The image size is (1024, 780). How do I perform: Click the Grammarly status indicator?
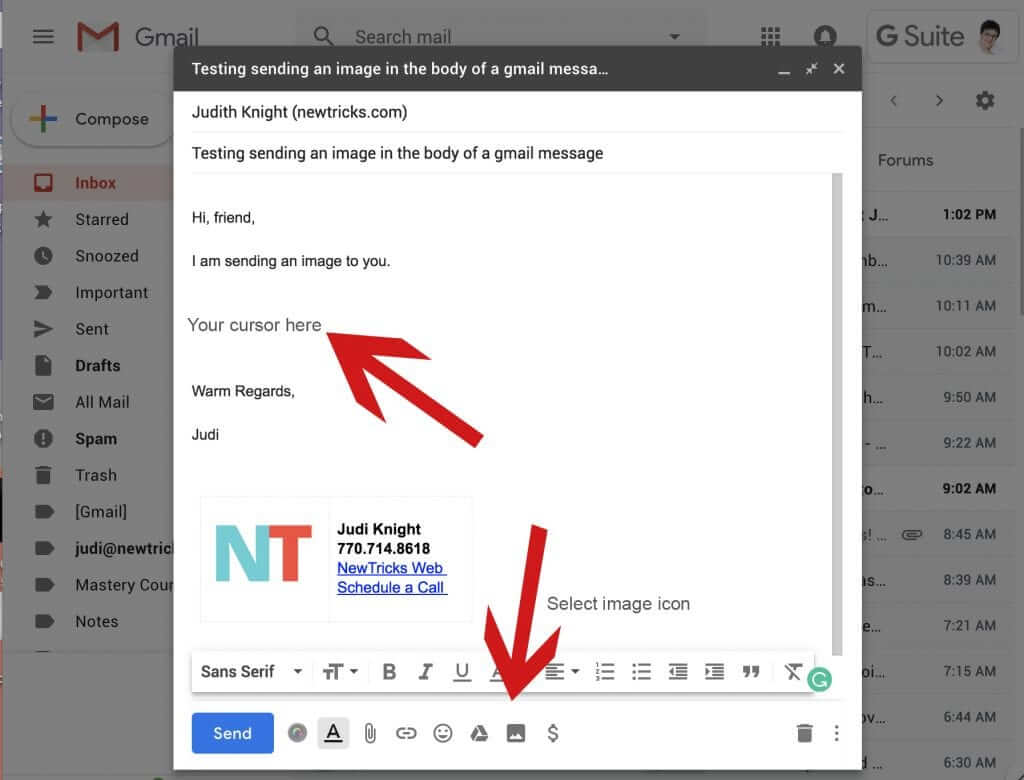(x=820, y=678)
